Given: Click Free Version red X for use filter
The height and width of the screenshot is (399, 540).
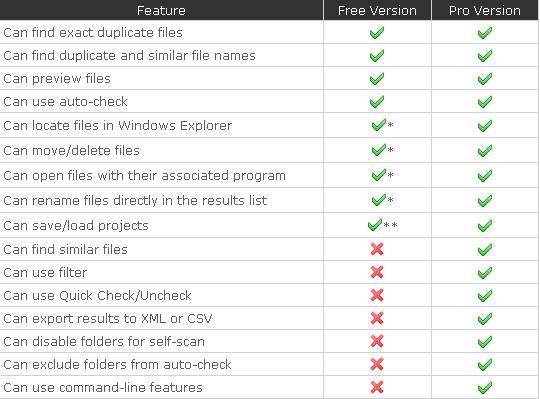Looking at the screenshot, I should 377,272.
